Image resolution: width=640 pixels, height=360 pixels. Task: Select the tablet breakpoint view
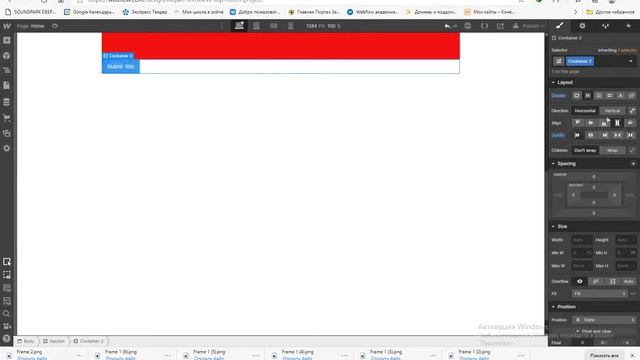coord(256,26)
